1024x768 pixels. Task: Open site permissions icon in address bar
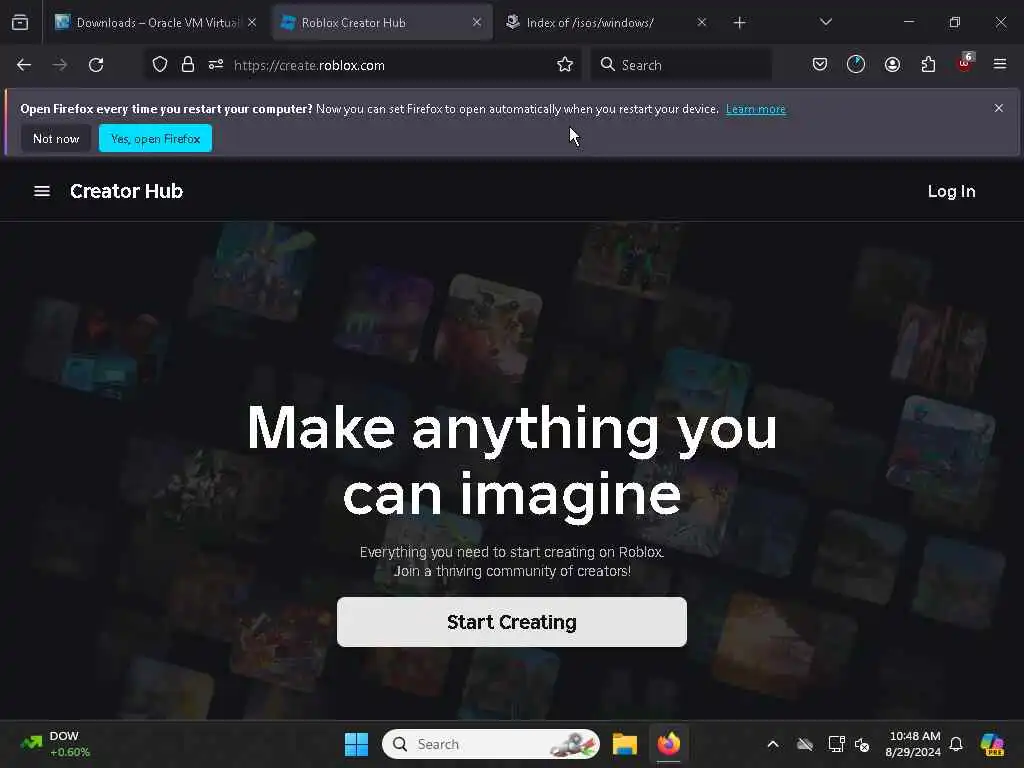(x=216, y=65)
